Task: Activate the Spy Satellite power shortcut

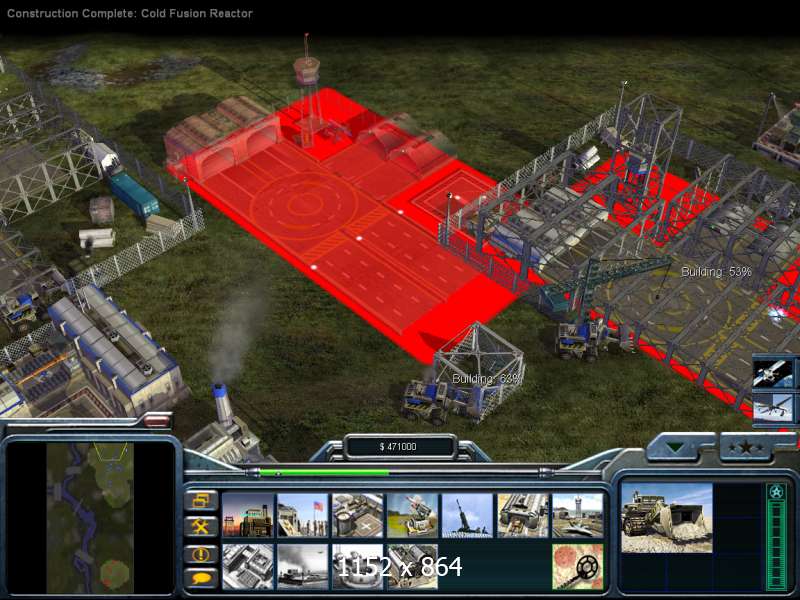Action: pos(774,373)
